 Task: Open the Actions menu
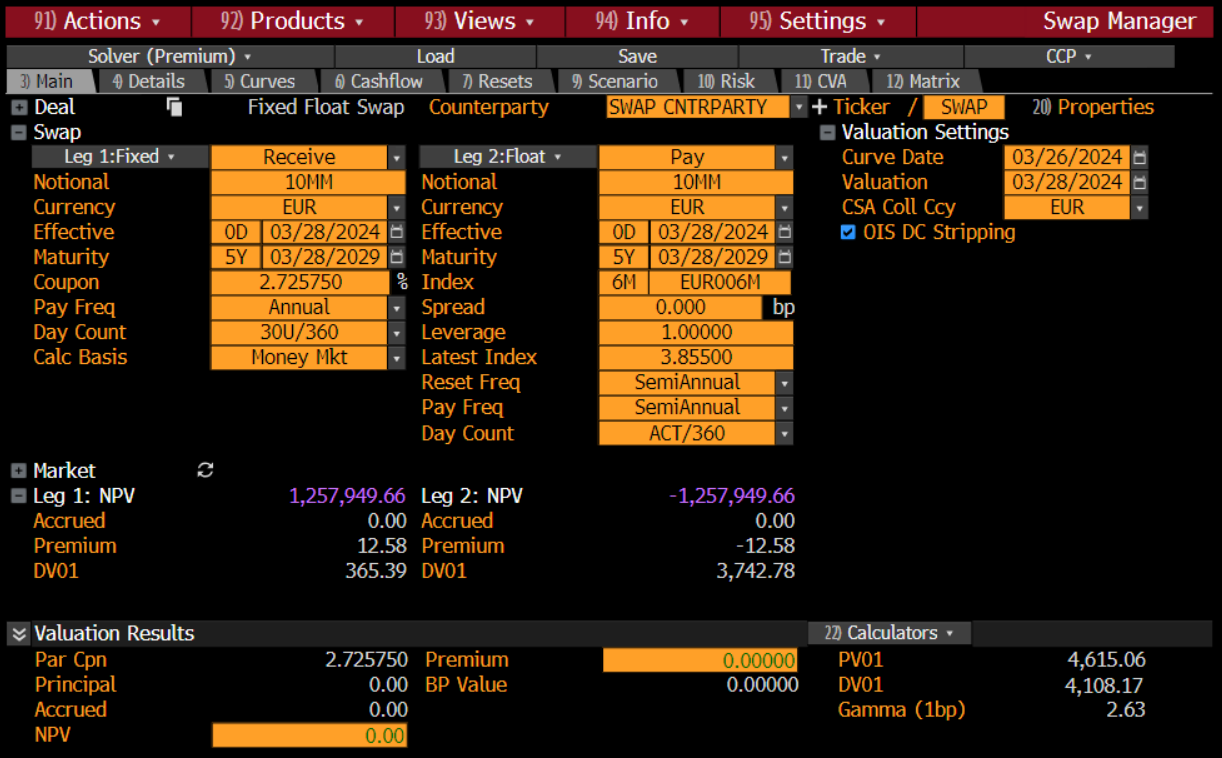pyautogui.click(x=97, y=21)
